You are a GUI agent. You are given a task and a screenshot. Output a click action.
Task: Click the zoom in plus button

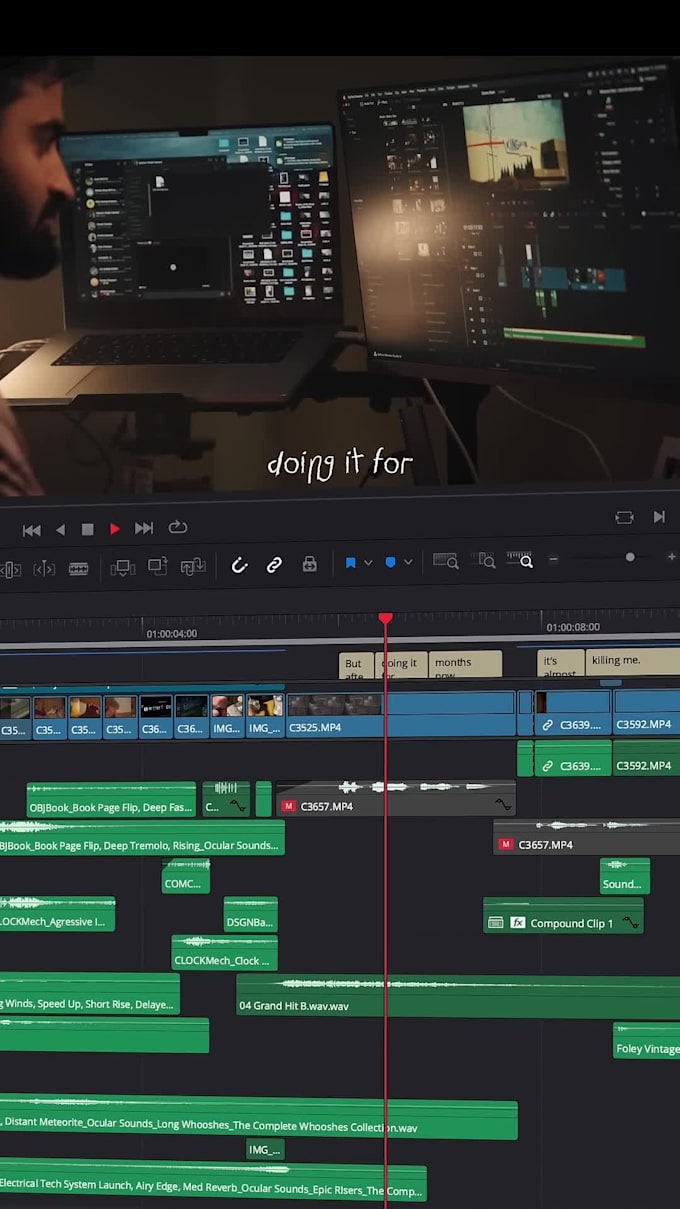tap(671, 557)
